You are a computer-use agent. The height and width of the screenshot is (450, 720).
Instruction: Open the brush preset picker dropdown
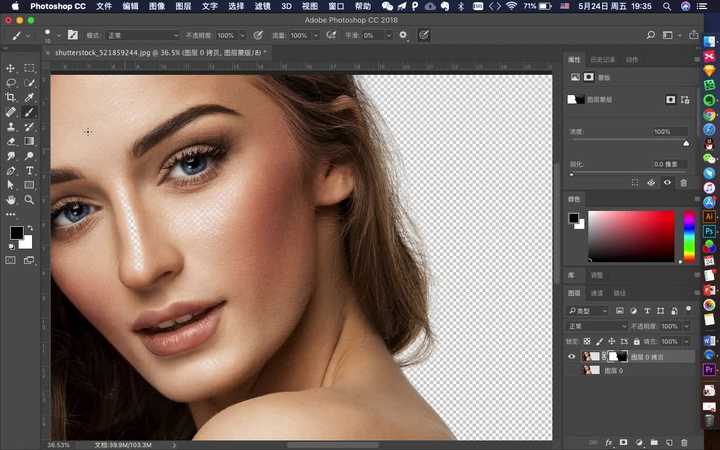(59, 35)
